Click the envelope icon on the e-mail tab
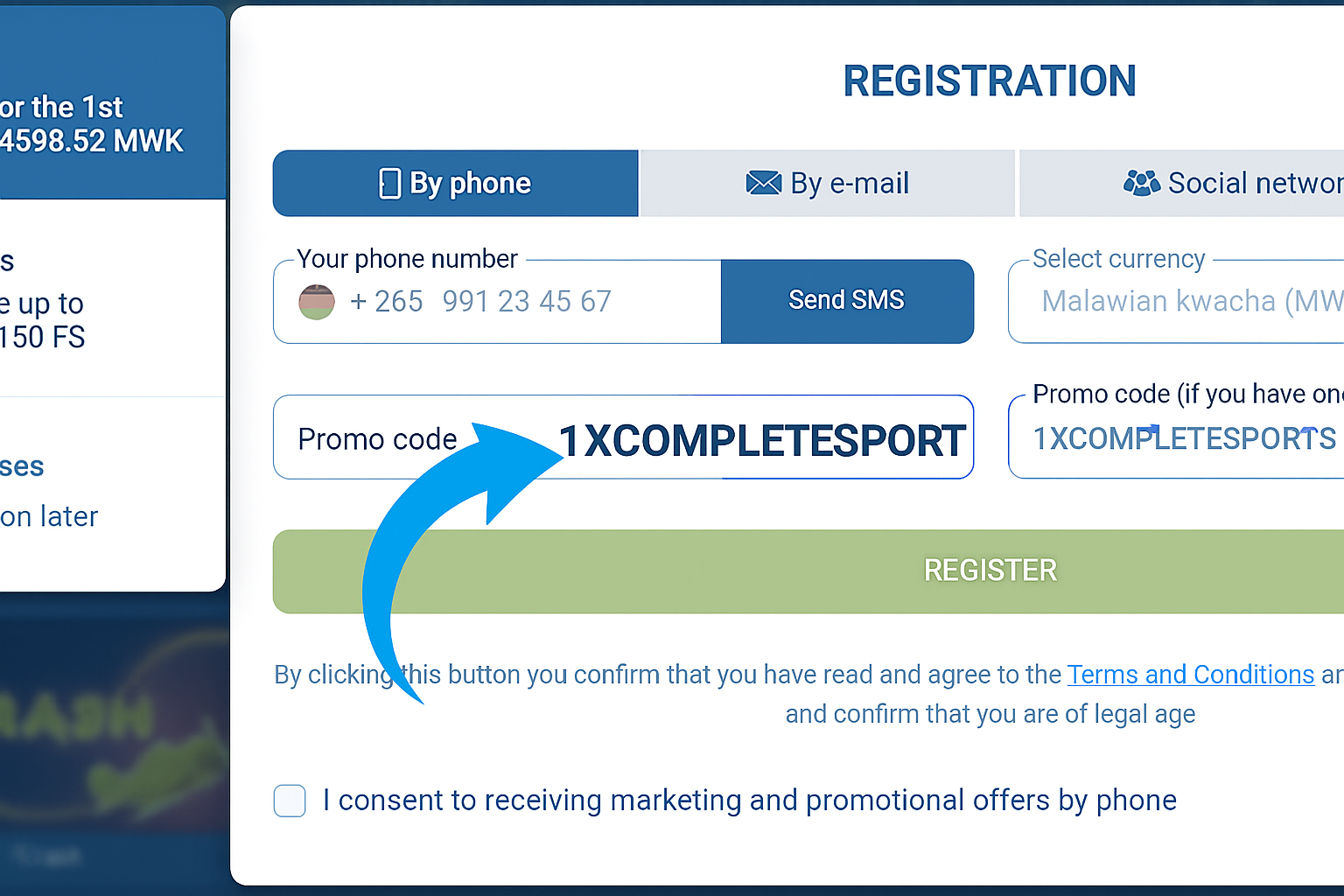This screenshot has width=1344, height=896. point(764,183)
